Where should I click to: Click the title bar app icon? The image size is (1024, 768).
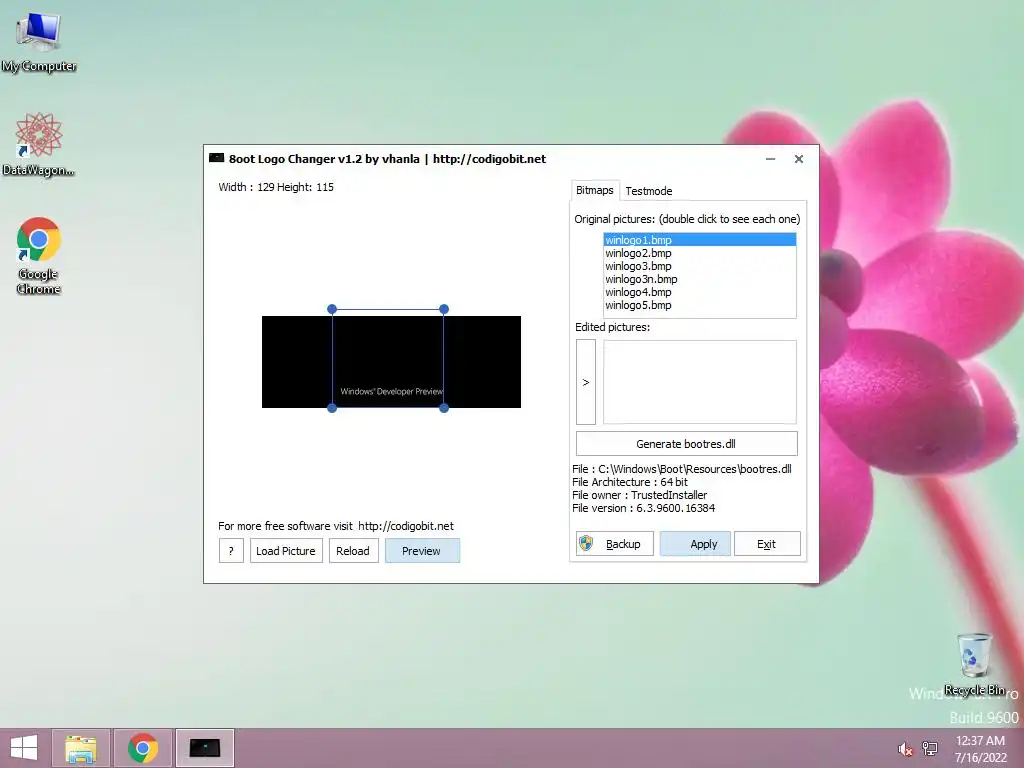[x=216, y=158]
